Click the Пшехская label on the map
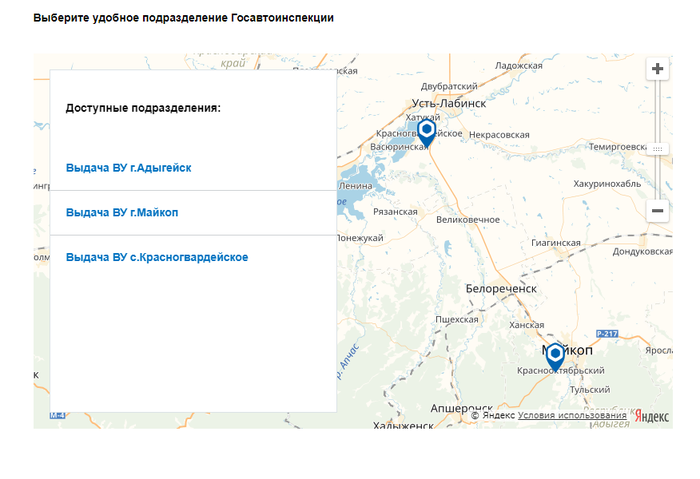700x479 pixels. click(x=459, y=320)
